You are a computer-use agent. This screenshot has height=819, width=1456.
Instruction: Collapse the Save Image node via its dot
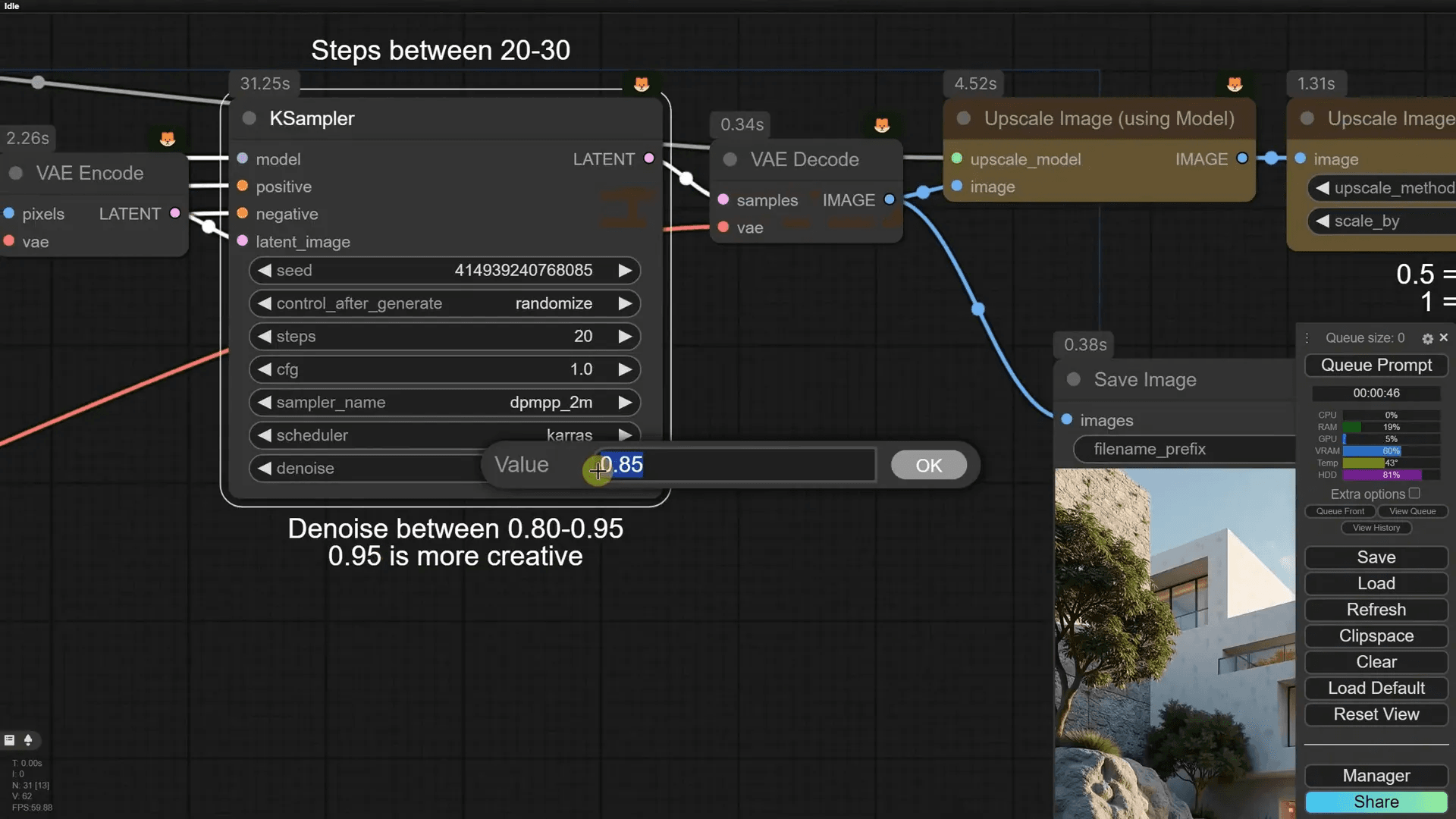coord(1073,379)
